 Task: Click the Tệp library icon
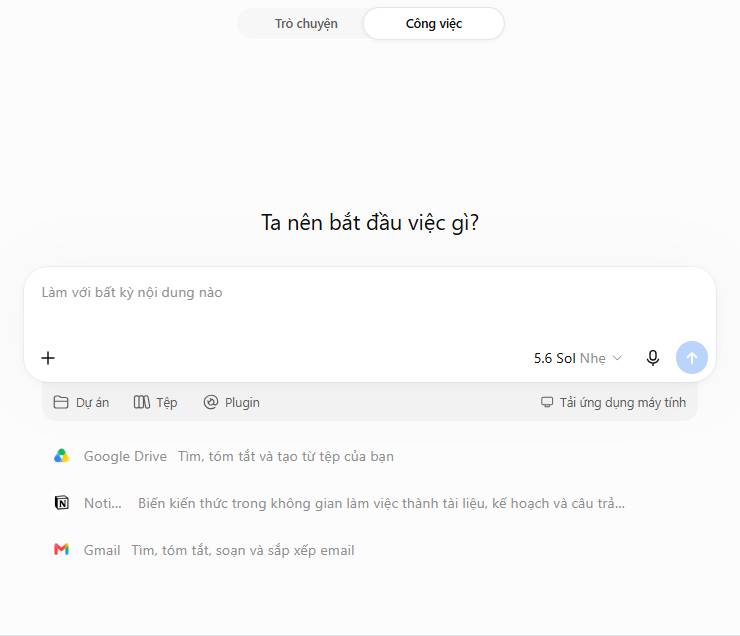coord(142,402)
